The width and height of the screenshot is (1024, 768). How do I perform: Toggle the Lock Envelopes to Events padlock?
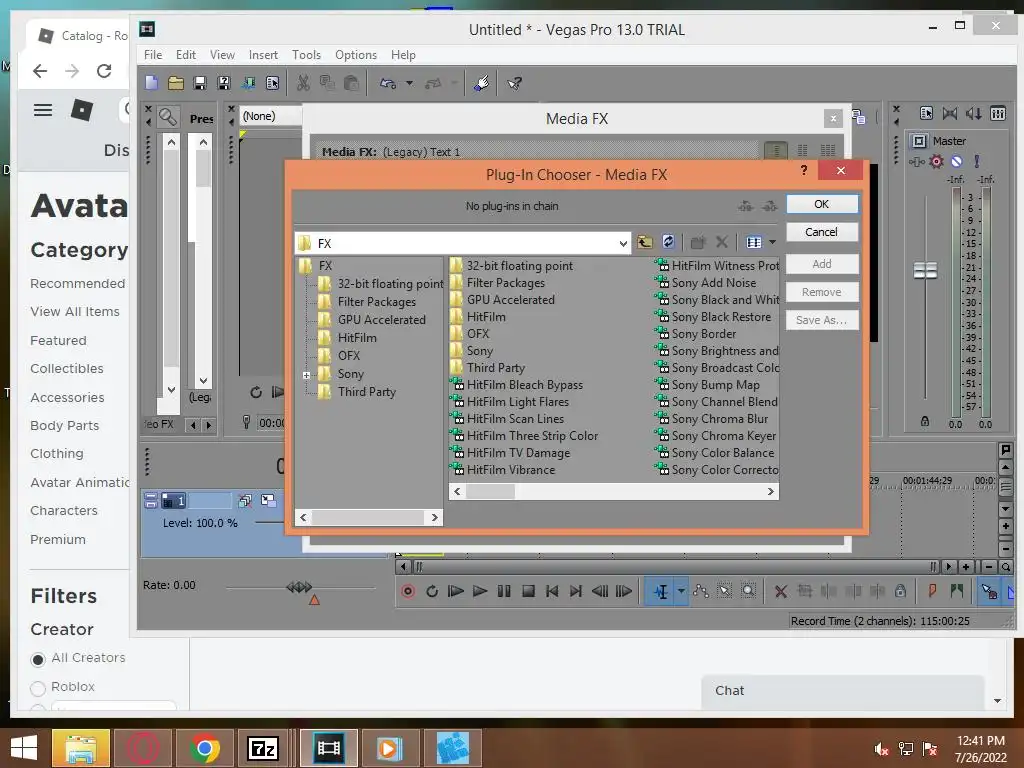(x=901, y=592)
